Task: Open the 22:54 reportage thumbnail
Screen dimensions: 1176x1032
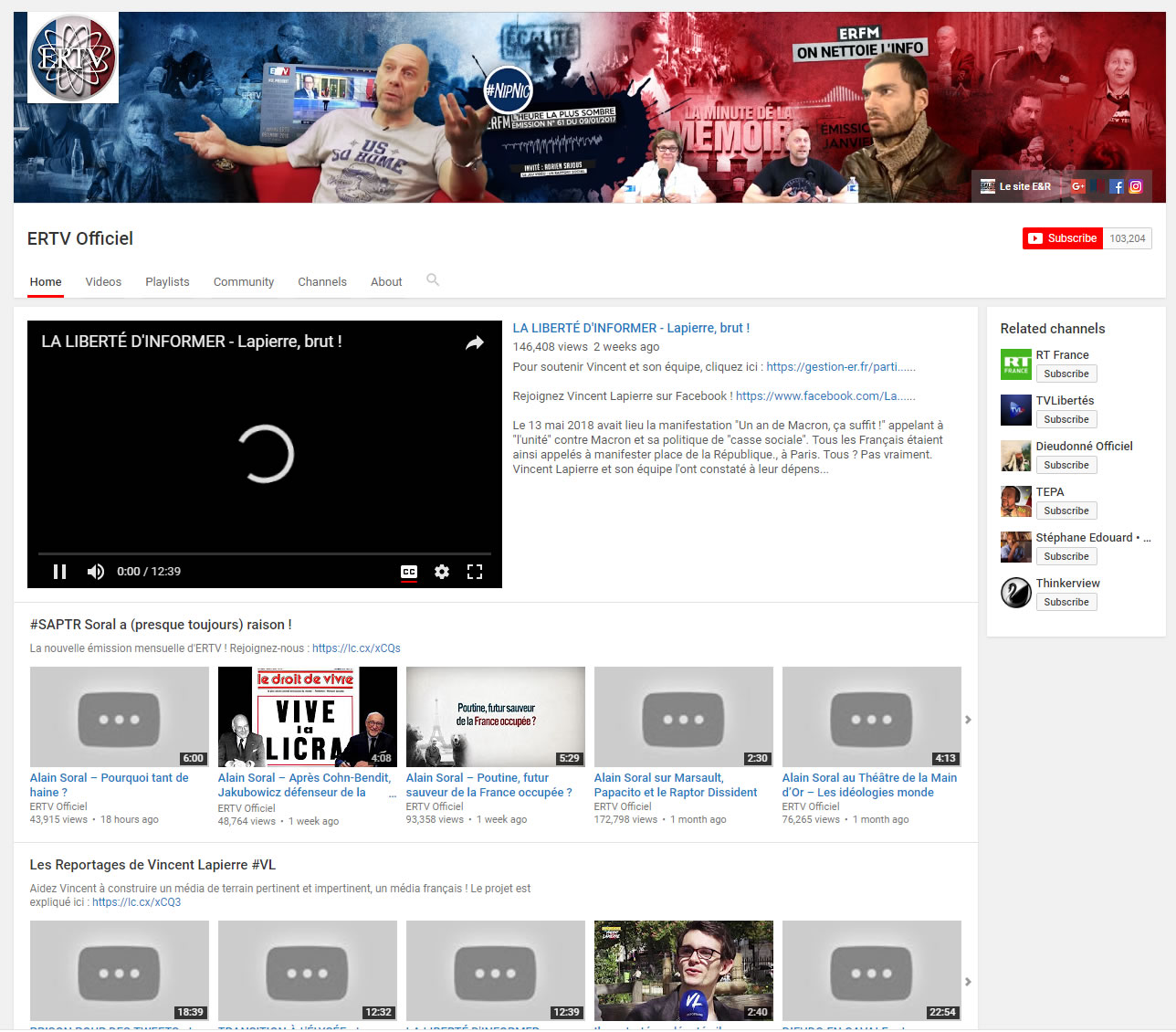Action: click(x=872, y=971)
